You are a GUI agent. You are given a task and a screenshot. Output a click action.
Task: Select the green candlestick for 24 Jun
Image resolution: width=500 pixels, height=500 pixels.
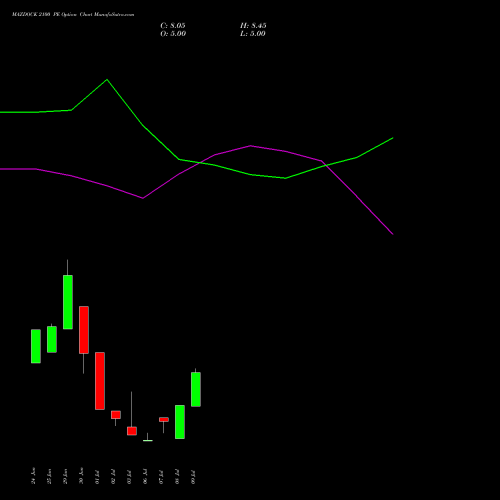[36, 346]
